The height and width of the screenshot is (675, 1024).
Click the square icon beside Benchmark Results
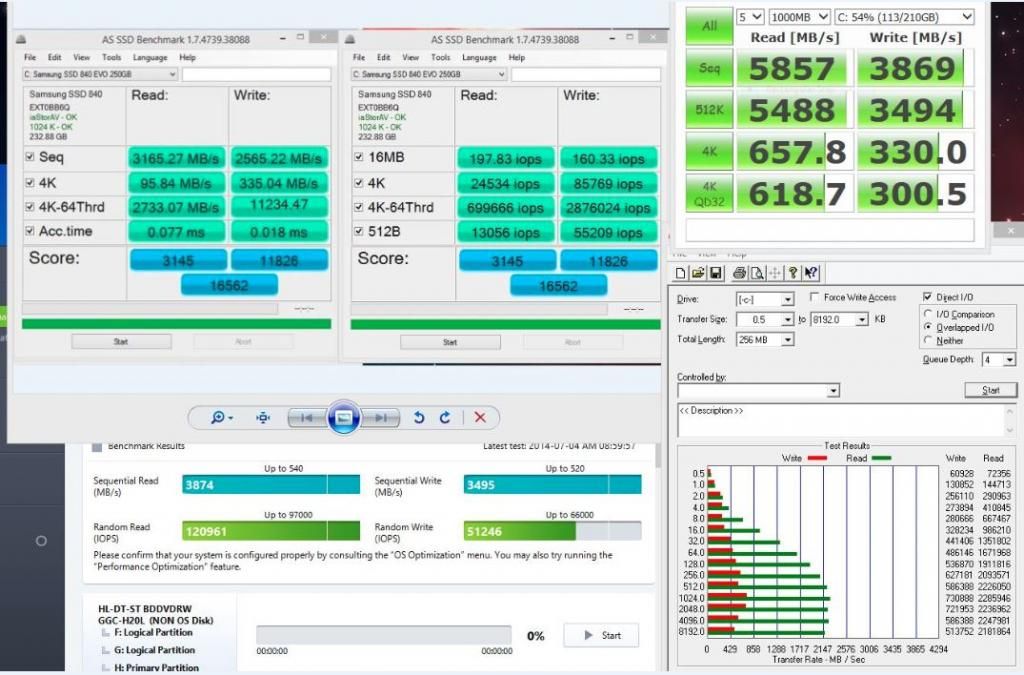point(97,447)
